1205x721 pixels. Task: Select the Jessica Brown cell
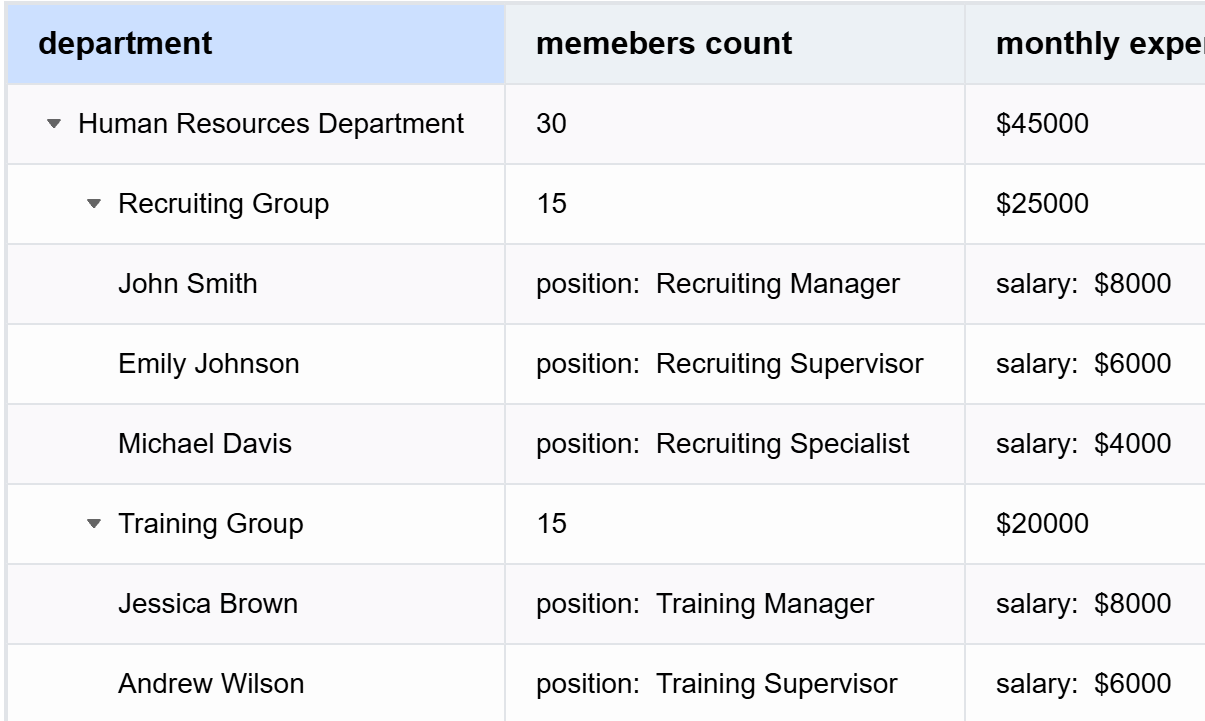coord(208,604)
